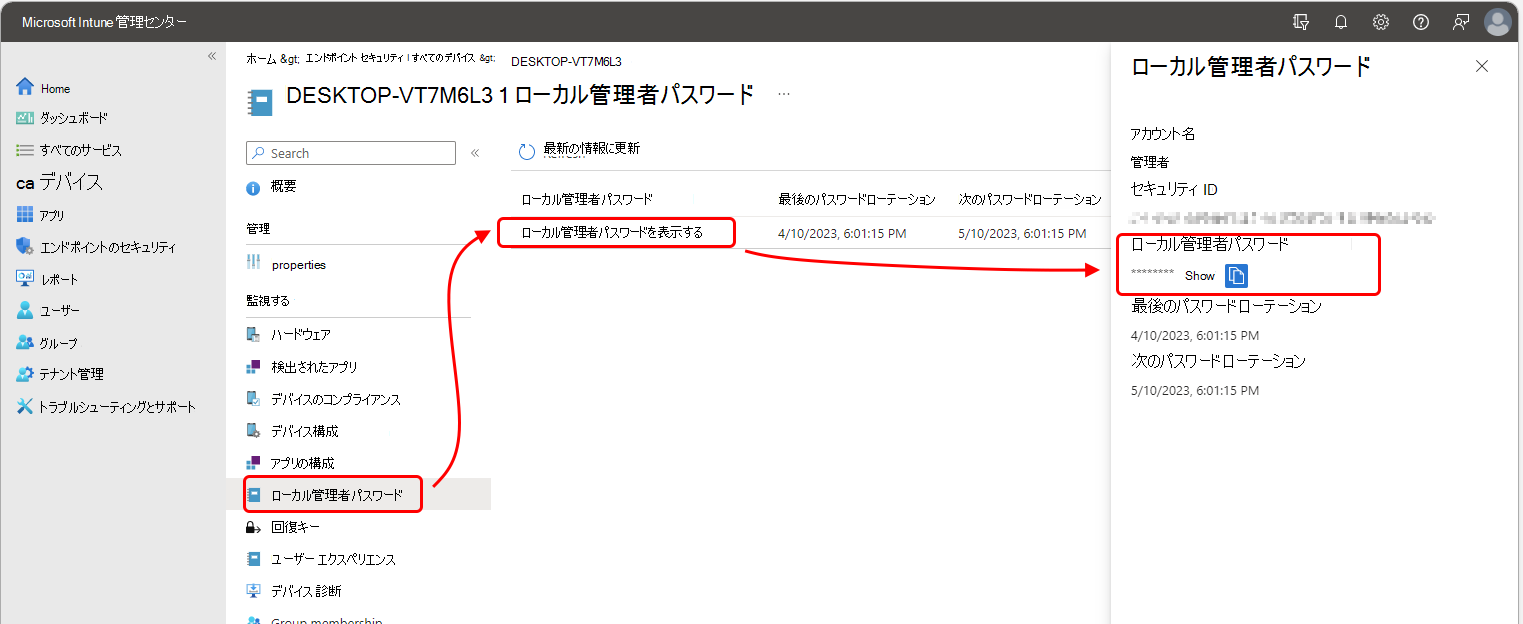Screen dimensions: 1523x624
Task: Open the feedback icon in header
Action: coord(1461,22)
